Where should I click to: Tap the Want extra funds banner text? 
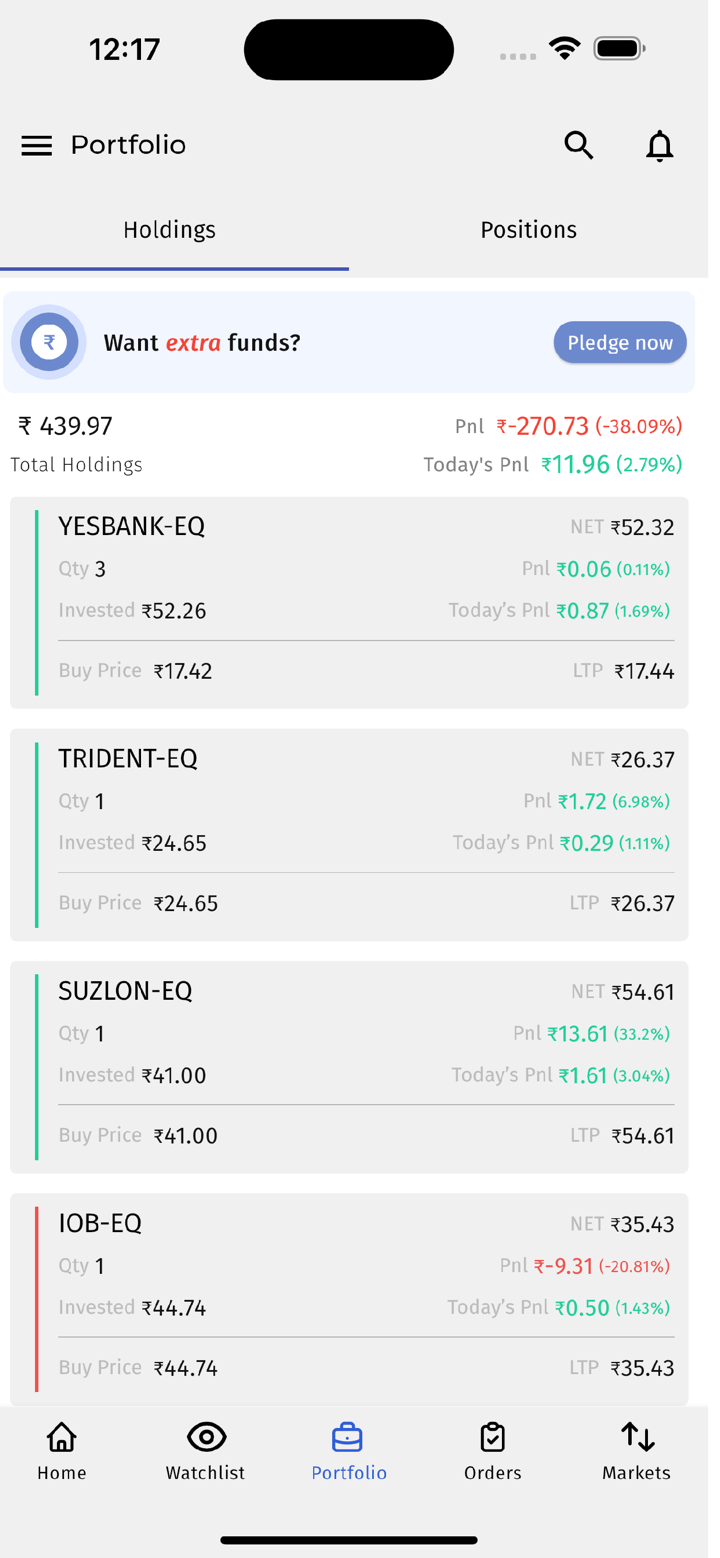202,343
